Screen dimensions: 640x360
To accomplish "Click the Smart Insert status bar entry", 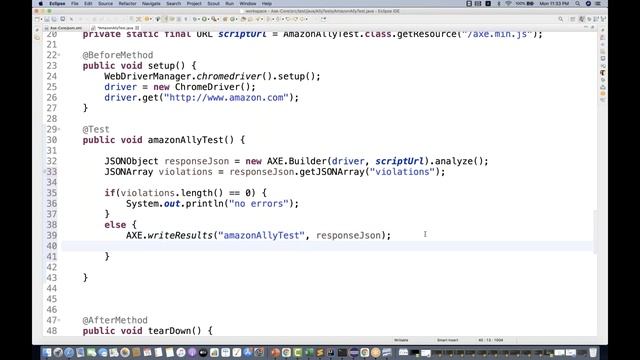I will (447, 340).
